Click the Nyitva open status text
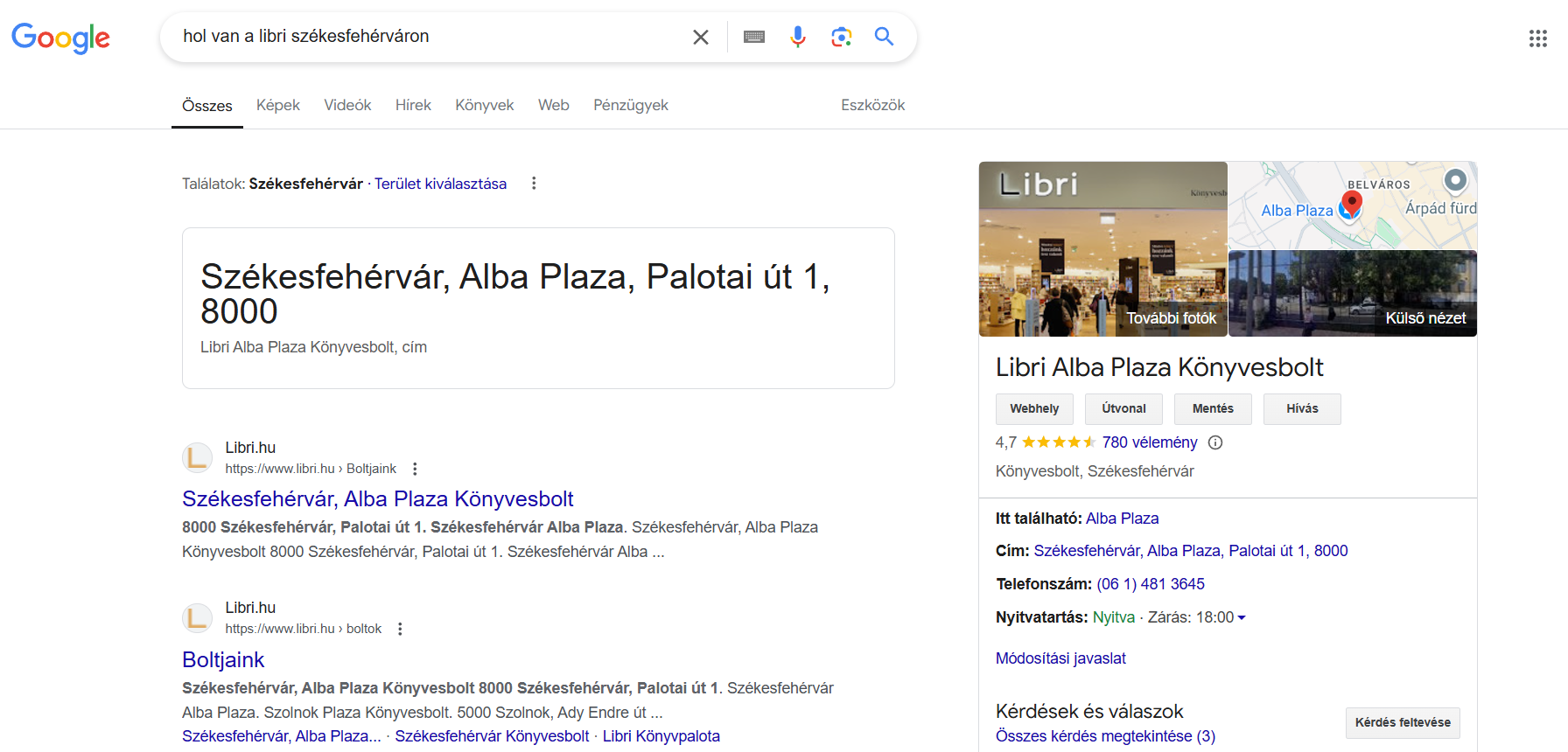Screen dimensions: 1568x752 (1113, 617)
